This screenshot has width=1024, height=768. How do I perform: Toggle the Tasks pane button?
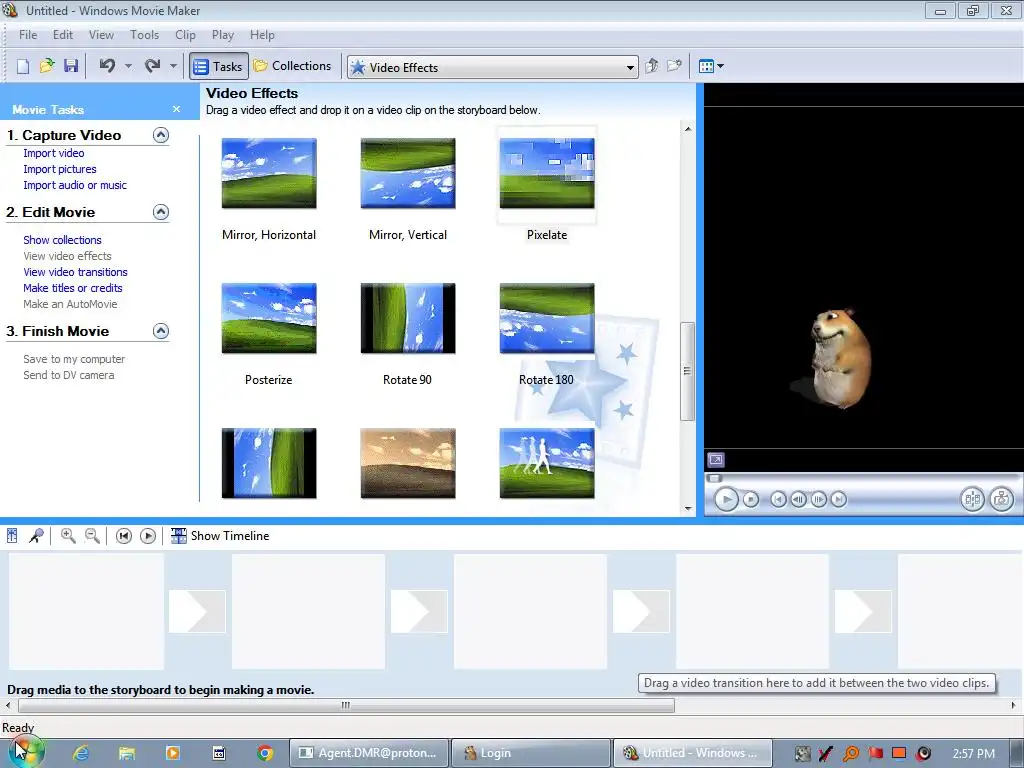(x=219, y=66)
